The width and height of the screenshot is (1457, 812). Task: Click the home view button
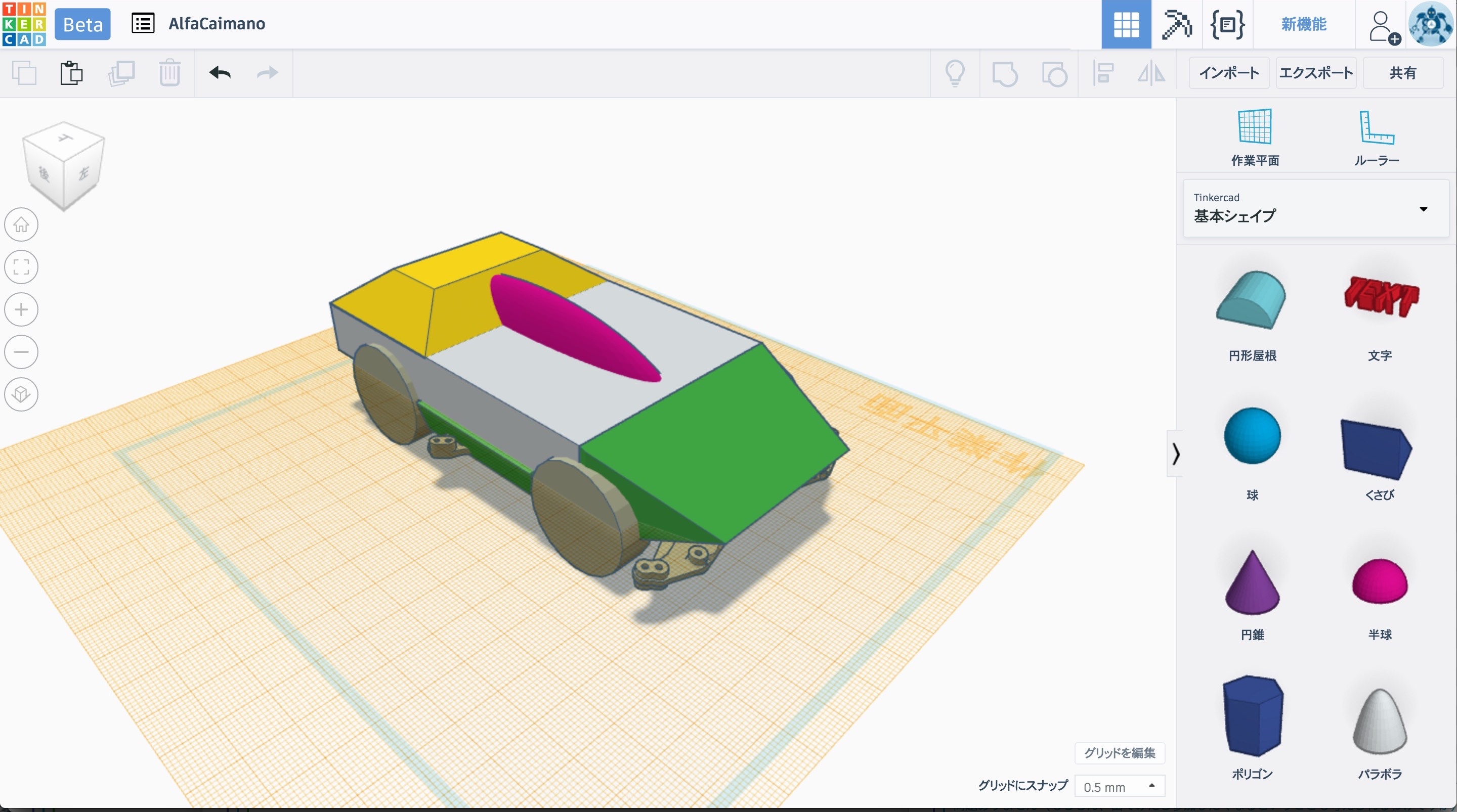(x=21, y=224)
